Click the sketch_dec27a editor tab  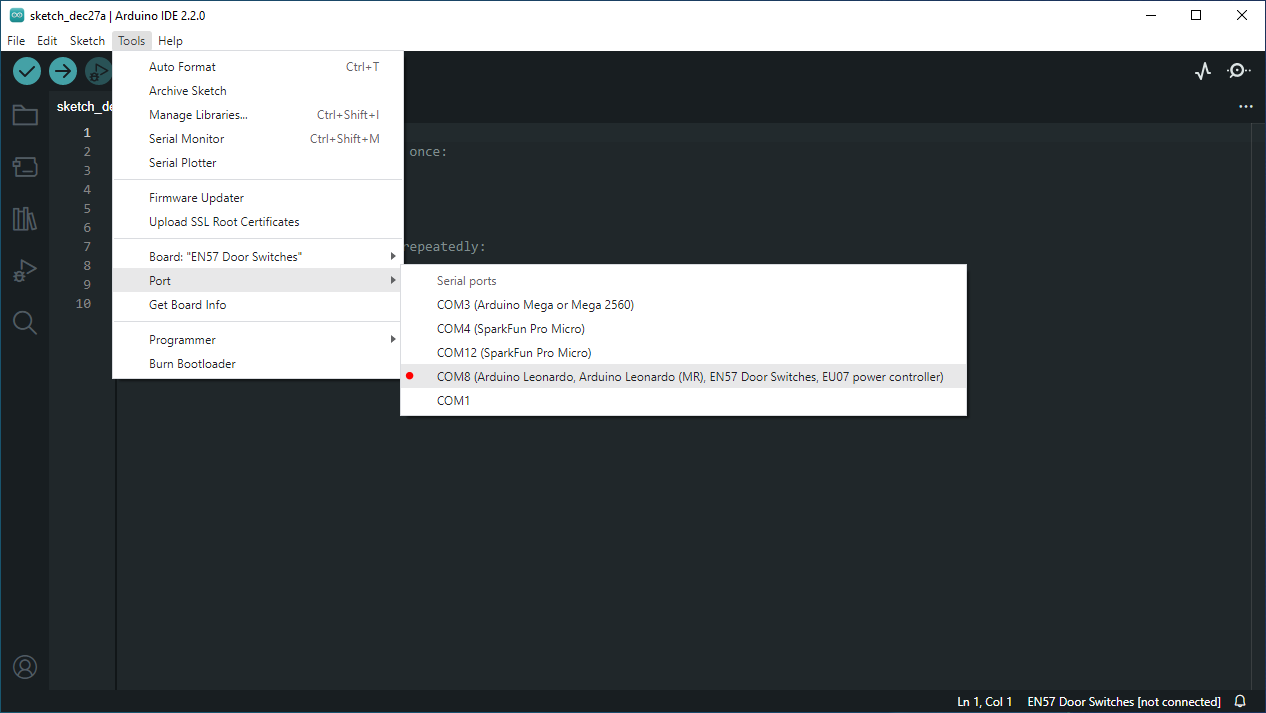(x=82, y=106)
